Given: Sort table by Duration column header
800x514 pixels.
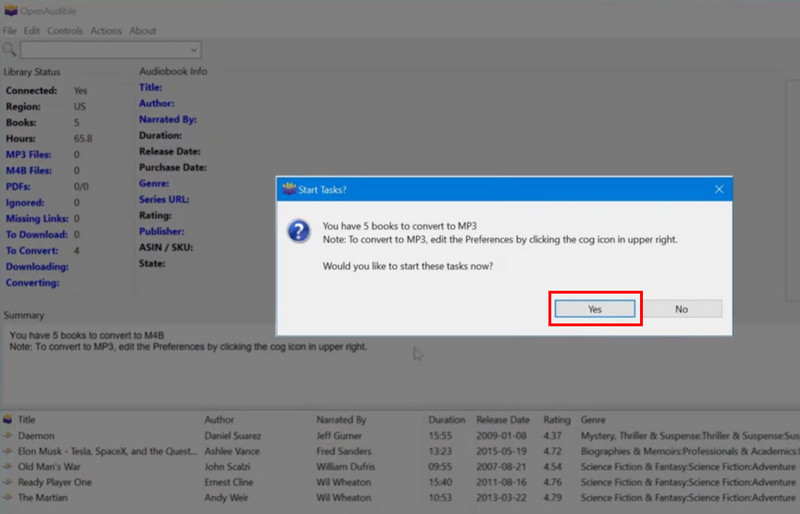Looking at the screenshot, I should point(447,420).
